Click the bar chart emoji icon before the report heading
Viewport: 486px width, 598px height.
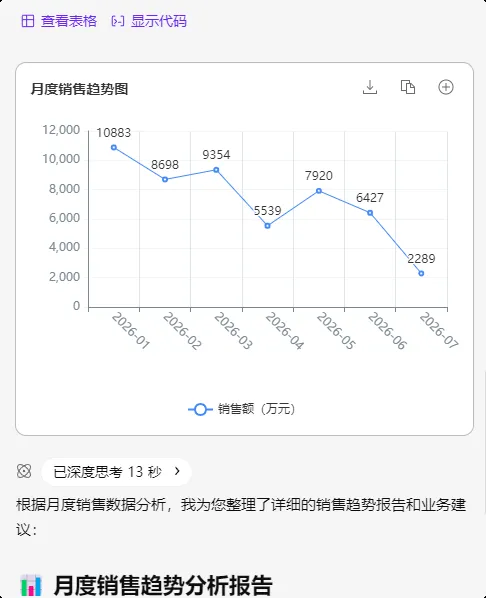(31, 585)
